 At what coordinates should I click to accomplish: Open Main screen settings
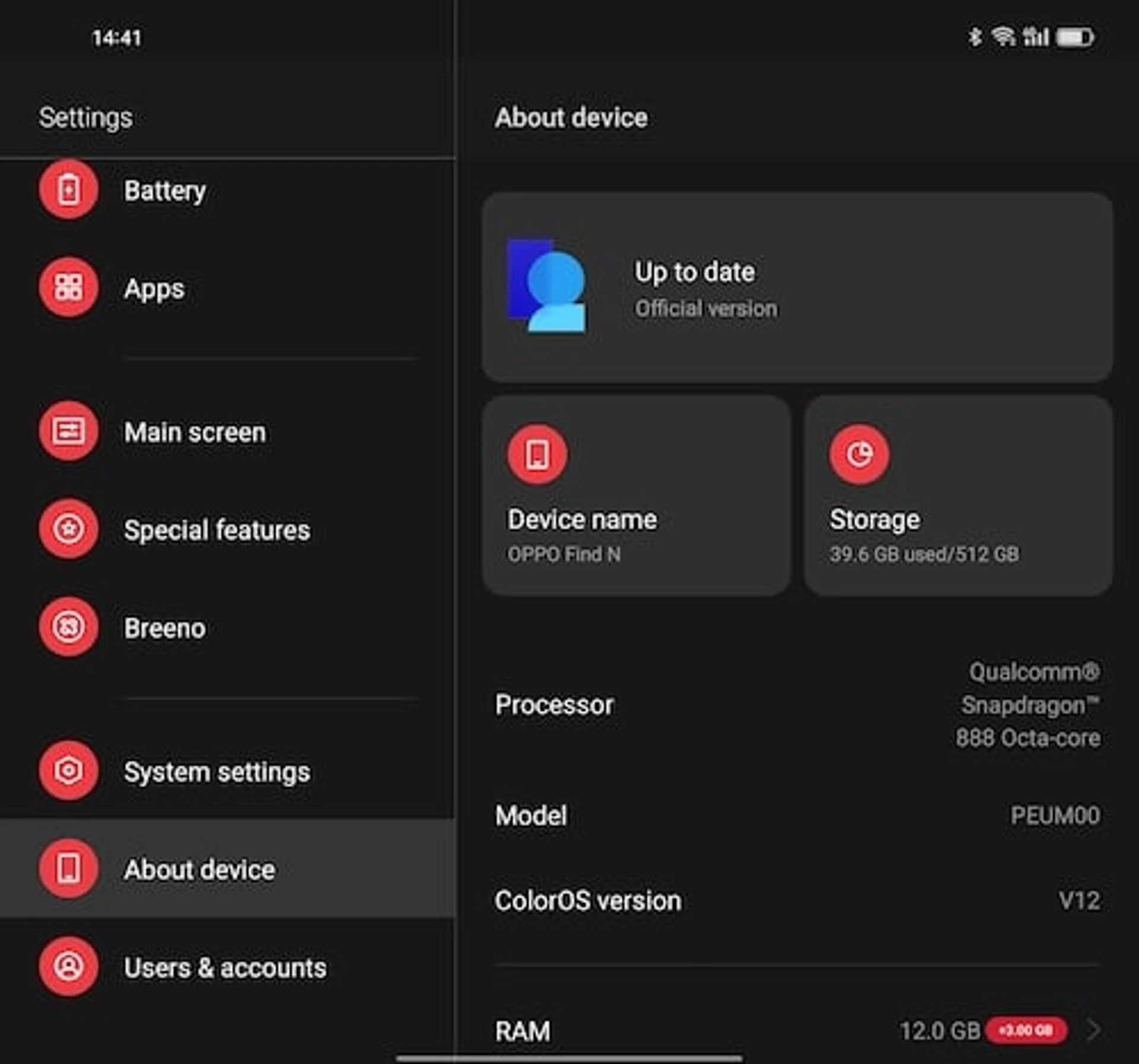click(x=228, y=431)
